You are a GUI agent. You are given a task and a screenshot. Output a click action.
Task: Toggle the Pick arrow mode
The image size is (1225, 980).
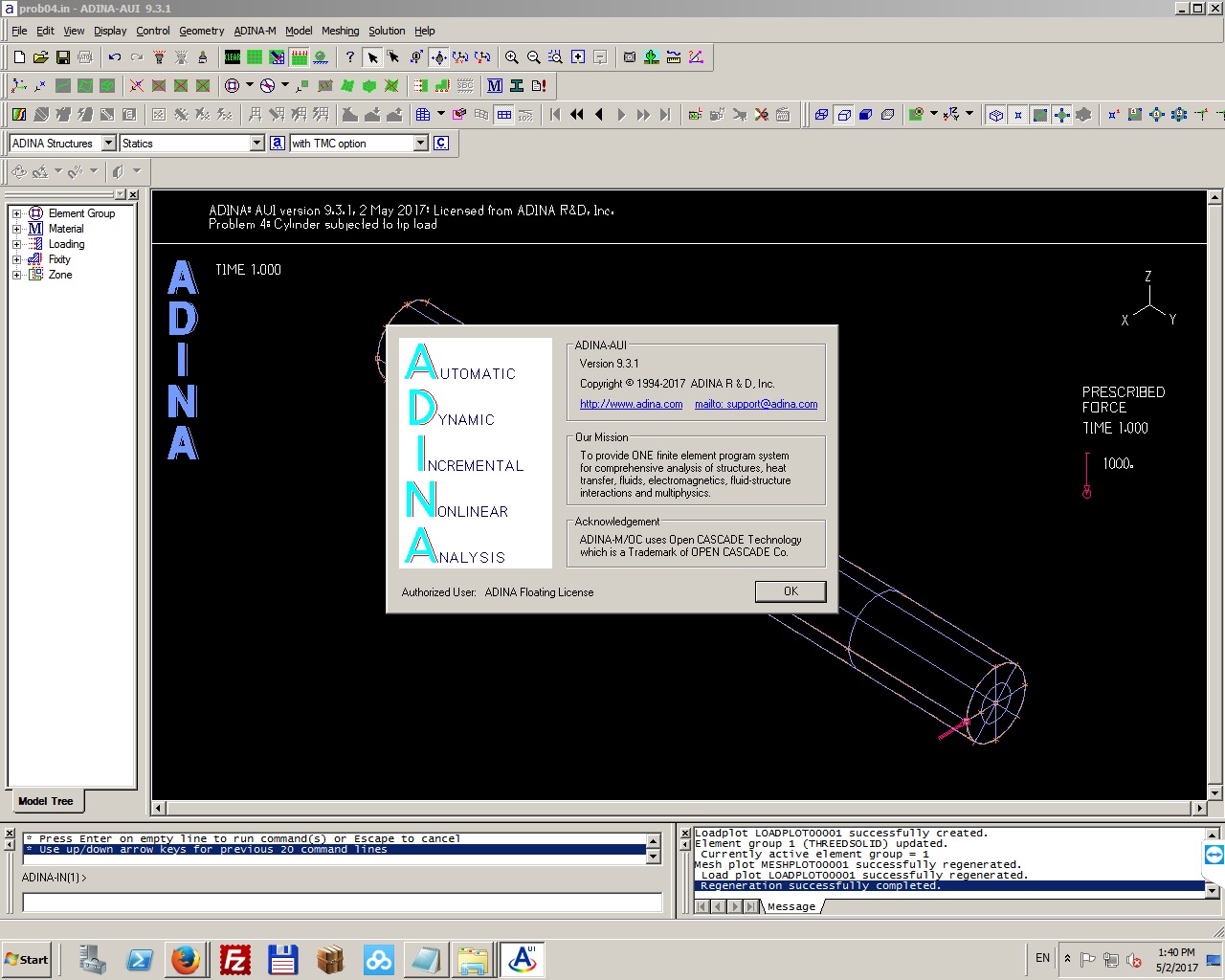[372, 57]
